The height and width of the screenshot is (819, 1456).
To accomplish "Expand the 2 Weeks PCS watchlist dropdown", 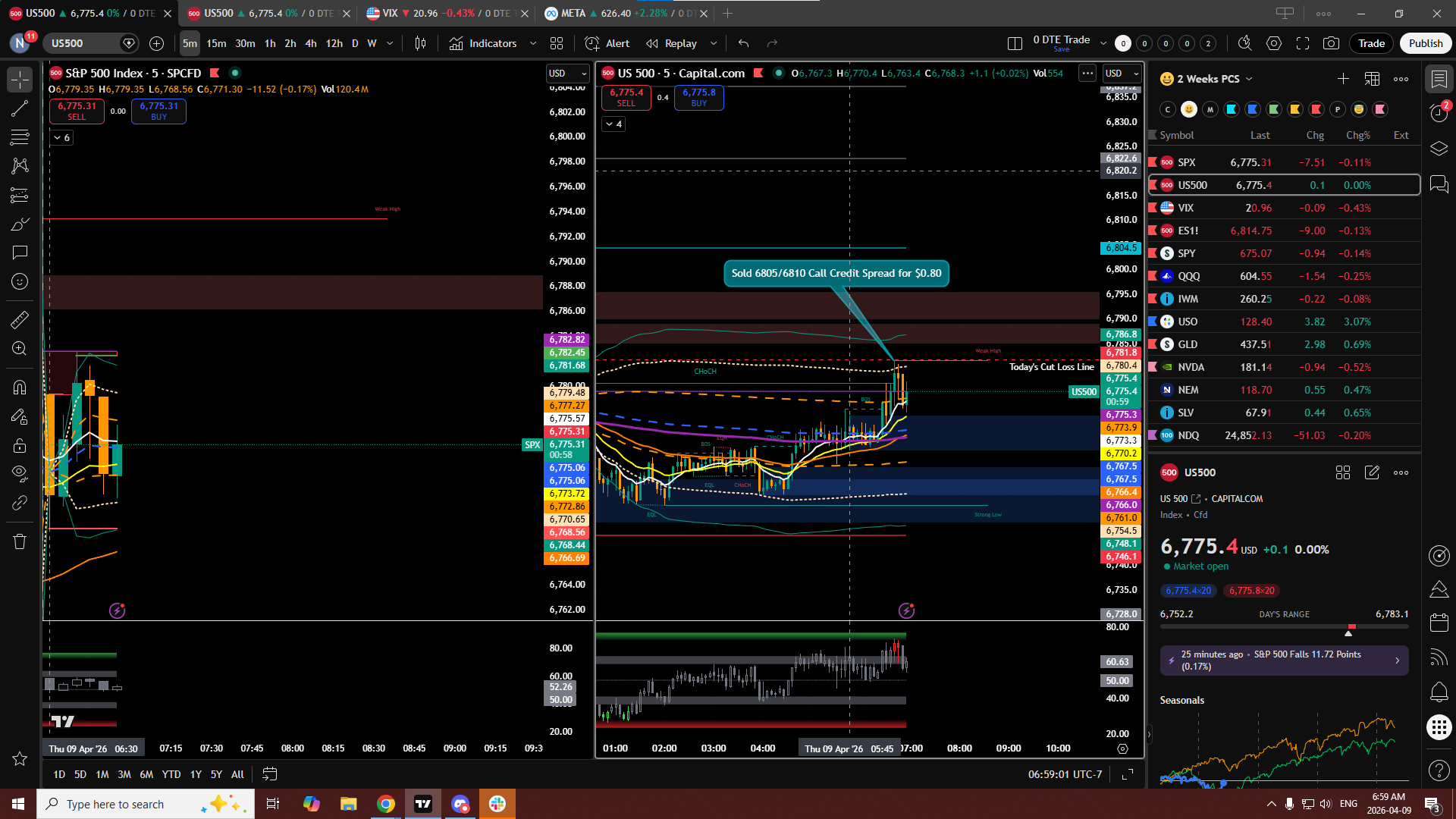I will (x=1249, y=79).
